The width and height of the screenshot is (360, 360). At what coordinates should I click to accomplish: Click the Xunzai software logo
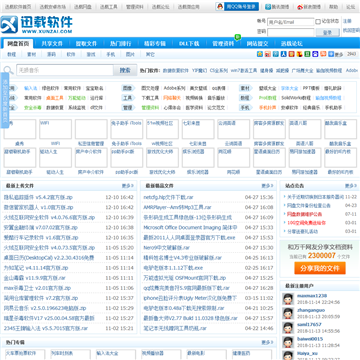tap(37, 24)
